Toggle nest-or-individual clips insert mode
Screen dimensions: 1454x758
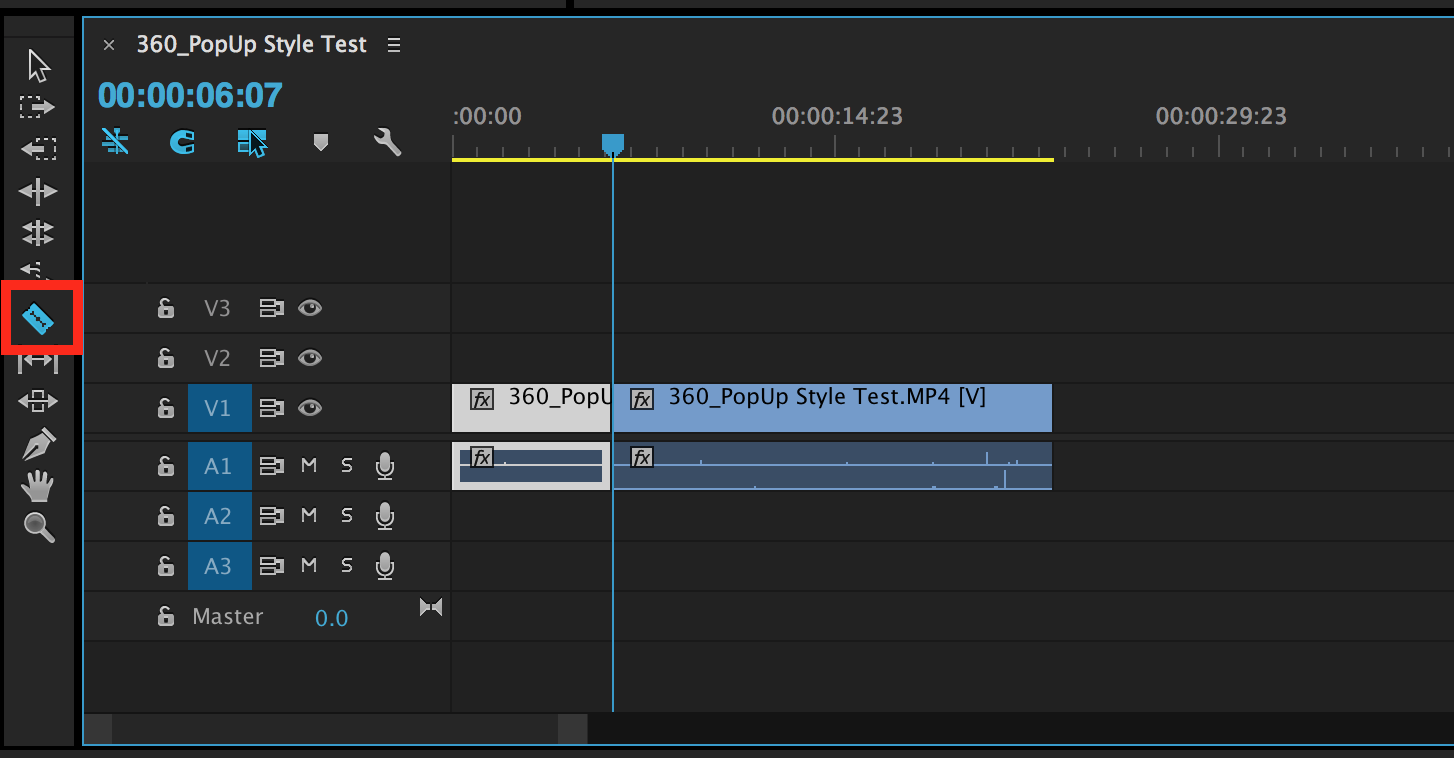click(x=115, y=142)
